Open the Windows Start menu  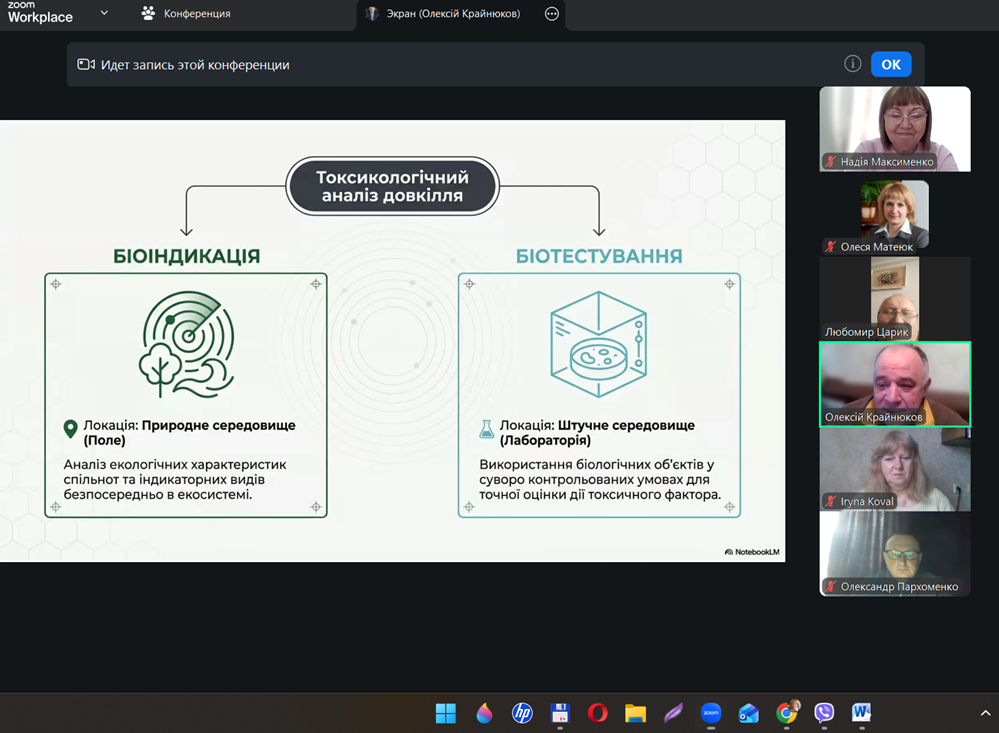click(446, 713)
